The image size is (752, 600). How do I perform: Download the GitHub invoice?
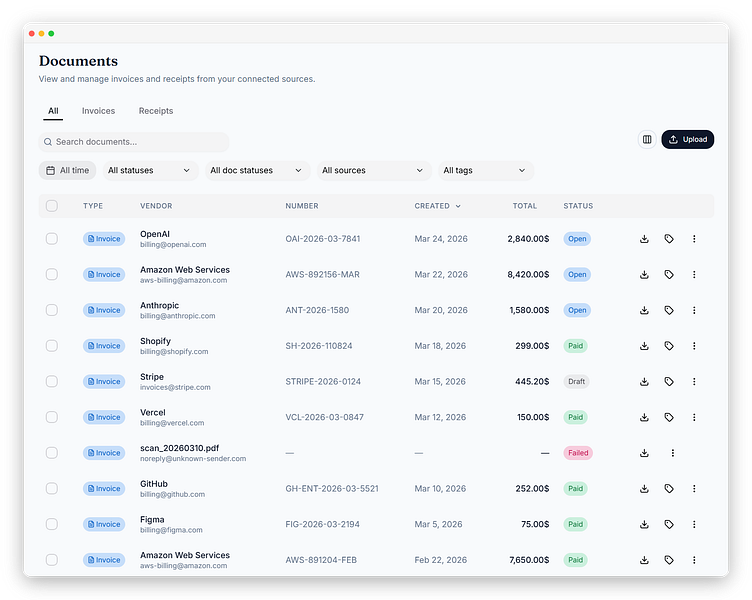coord(644,489)
